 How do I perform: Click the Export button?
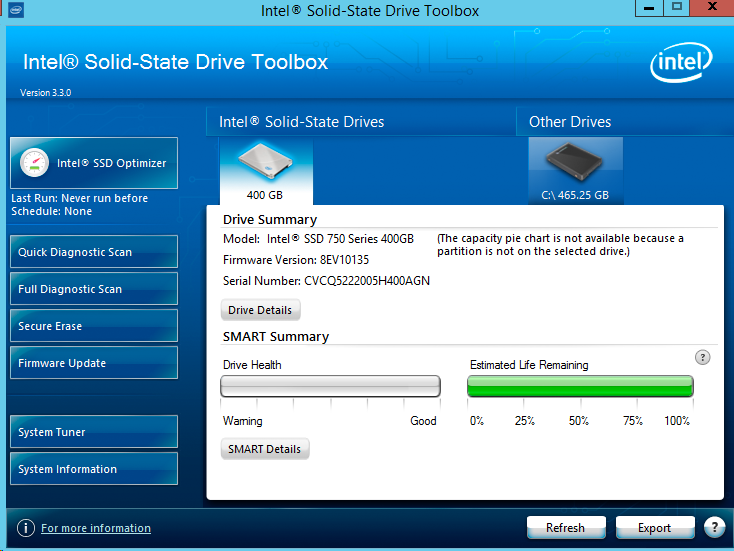point(654,527)
